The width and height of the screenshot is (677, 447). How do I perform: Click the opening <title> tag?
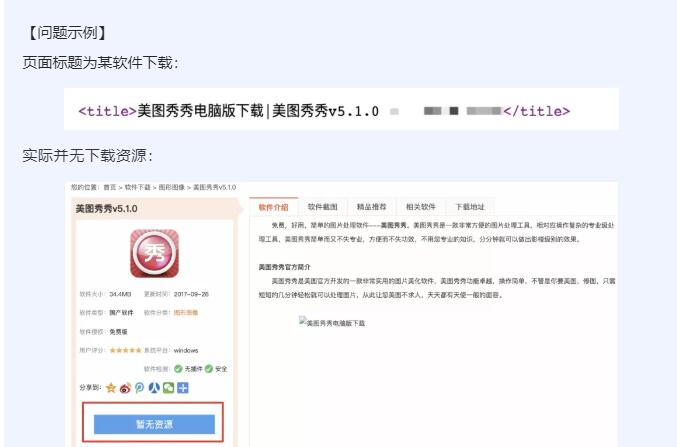pyautogui.click(x=108, y=111)
